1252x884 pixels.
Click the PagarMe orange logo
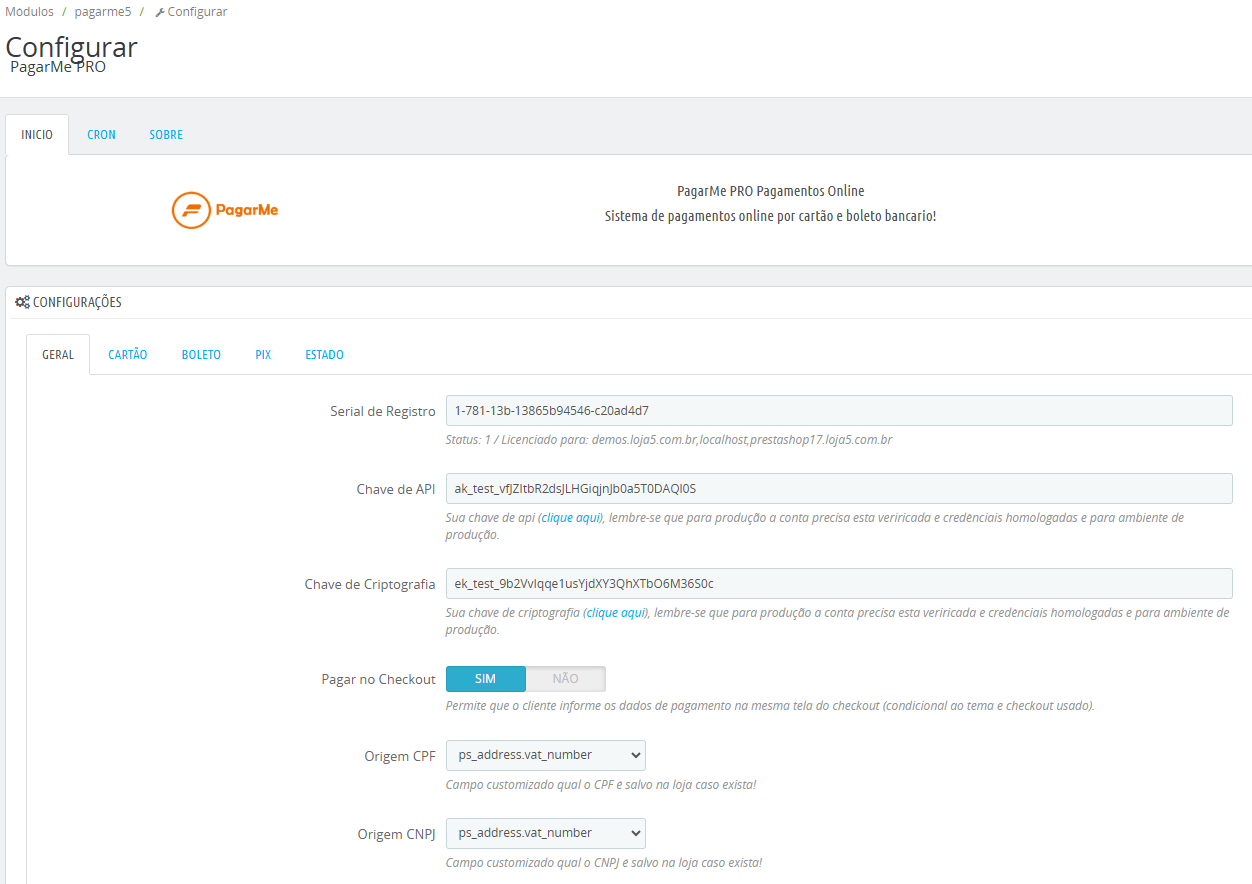[x=225, y=210]
